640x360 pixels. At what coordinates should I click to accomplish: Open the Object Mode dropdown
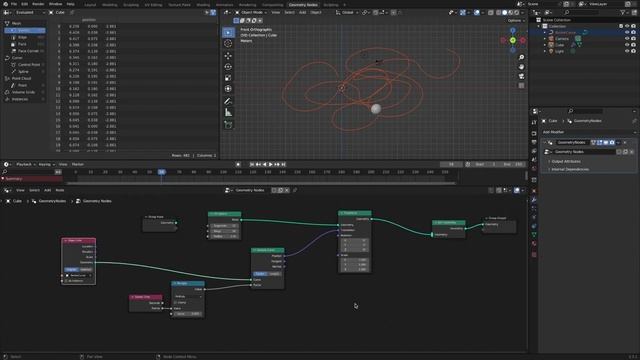(x=251, y=13)
